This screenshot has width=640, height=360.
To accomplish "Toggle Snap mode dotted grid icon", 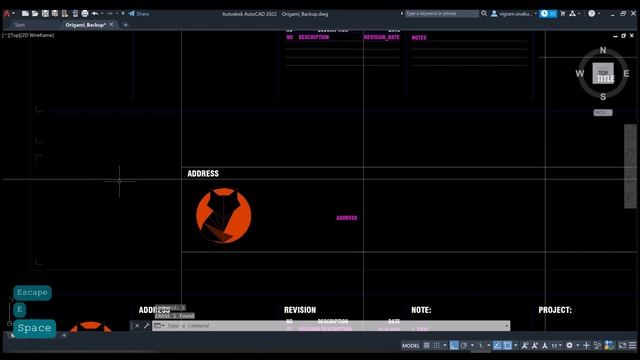I will click(437, 346).
